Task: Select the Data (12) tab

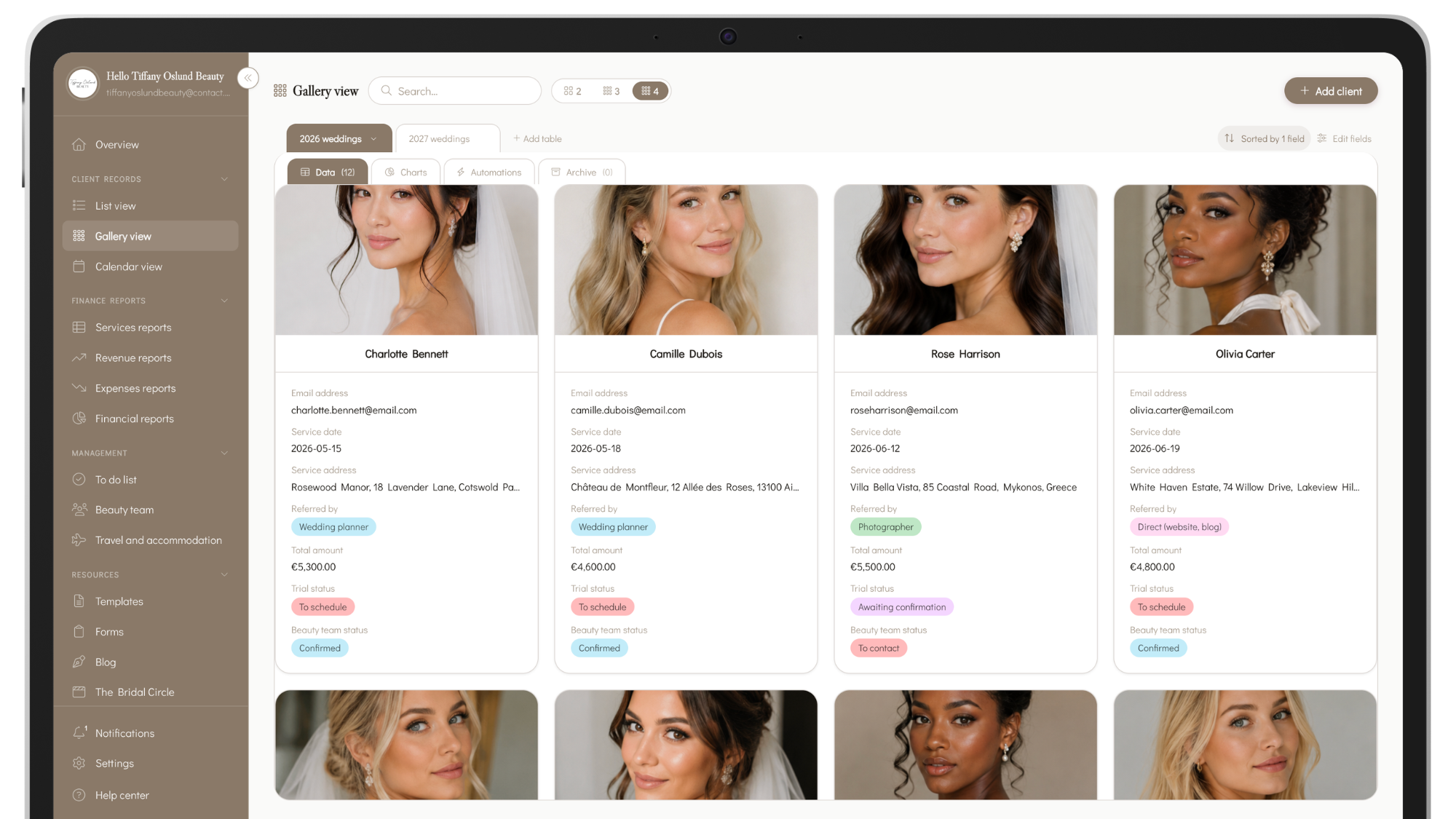Action: coord(328,173)
